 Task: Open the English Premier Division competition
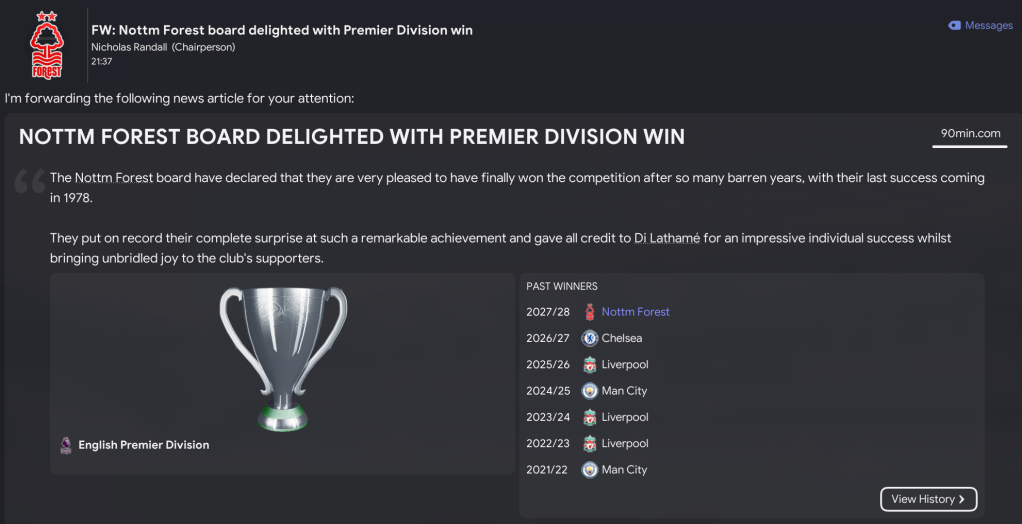[x=144, y=445]
